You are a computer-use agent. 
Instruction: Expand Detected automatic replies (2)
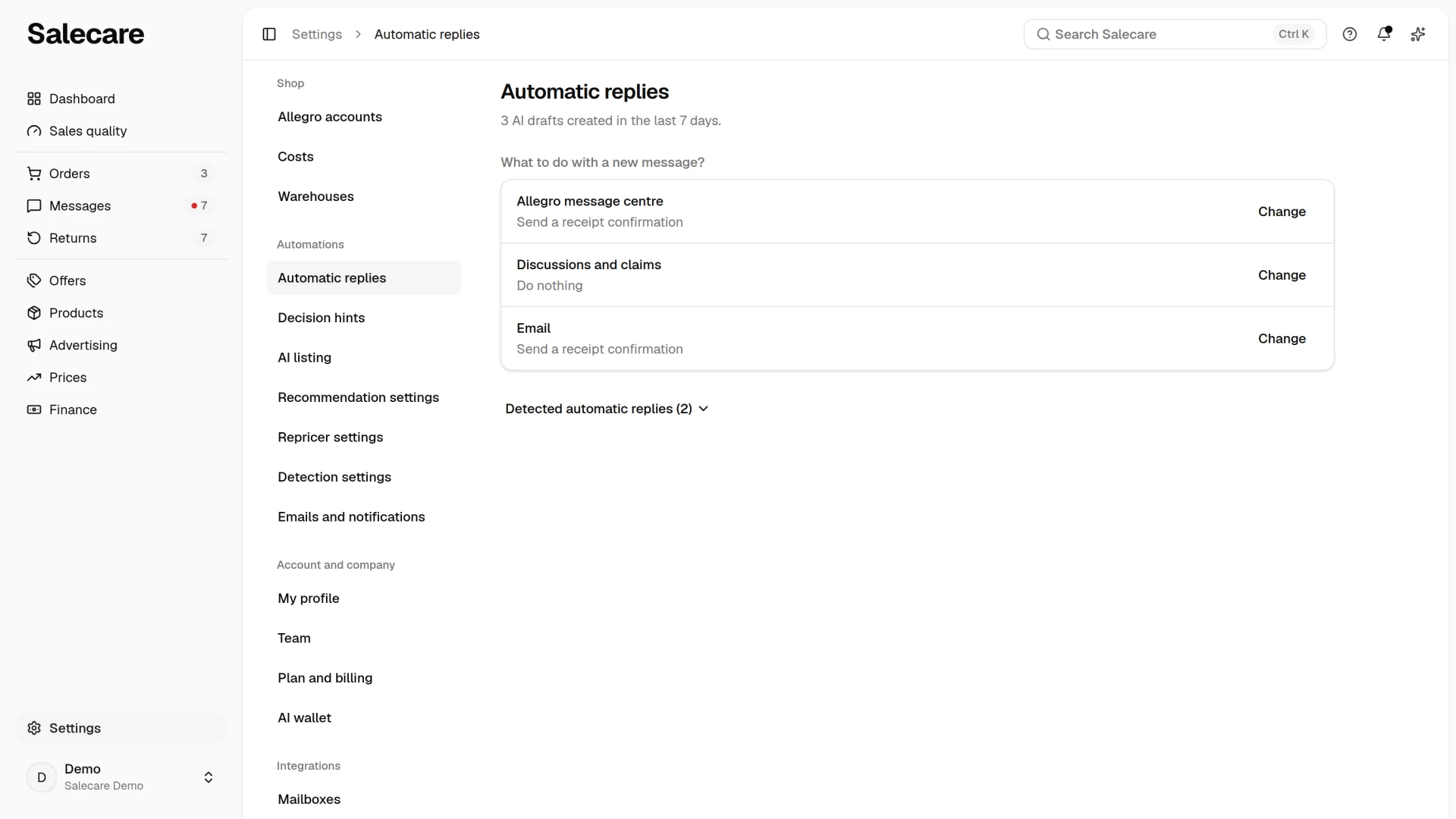(607, 409)
